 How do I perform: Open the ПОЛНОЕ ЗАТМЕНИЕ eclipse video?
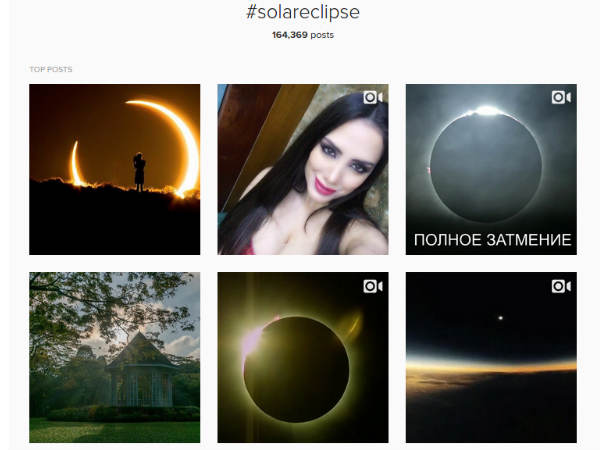click(491, 170)
